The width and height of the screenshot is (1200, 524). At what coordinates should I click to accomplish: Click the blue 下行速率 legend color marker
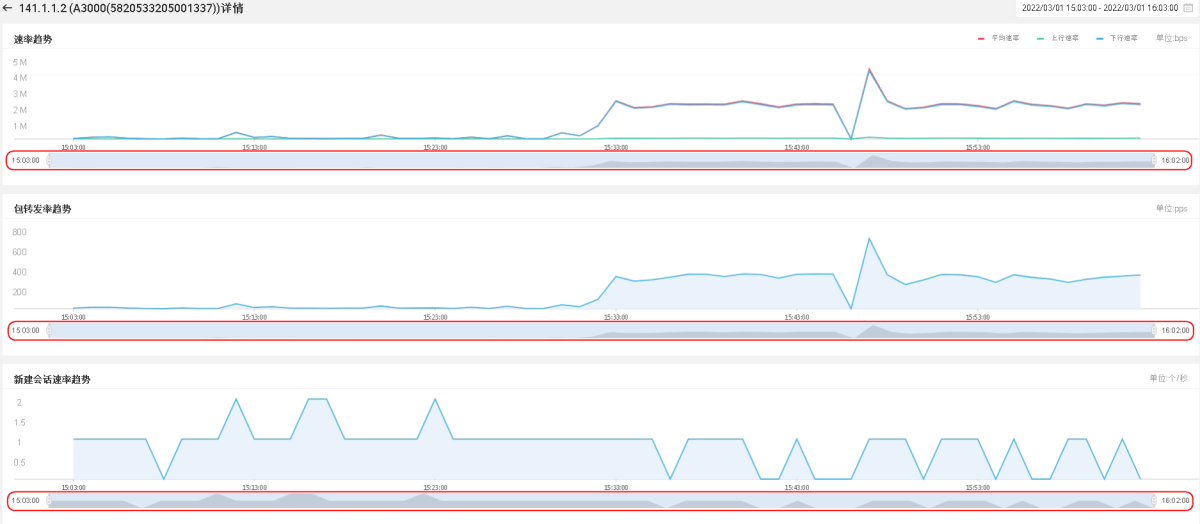tap(1100, 38)
